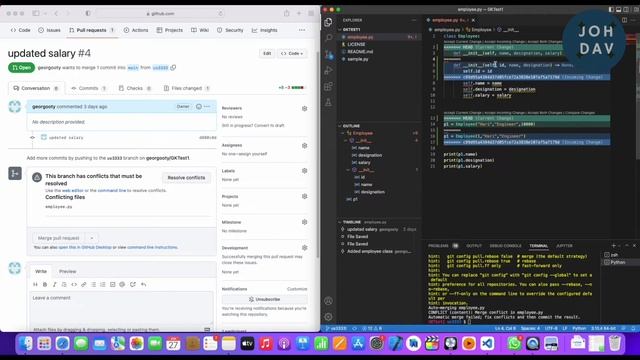This screenshot has height=360, width=640.
Task: Insert code snippet in comment toolbar
Action: pos(74,284)
